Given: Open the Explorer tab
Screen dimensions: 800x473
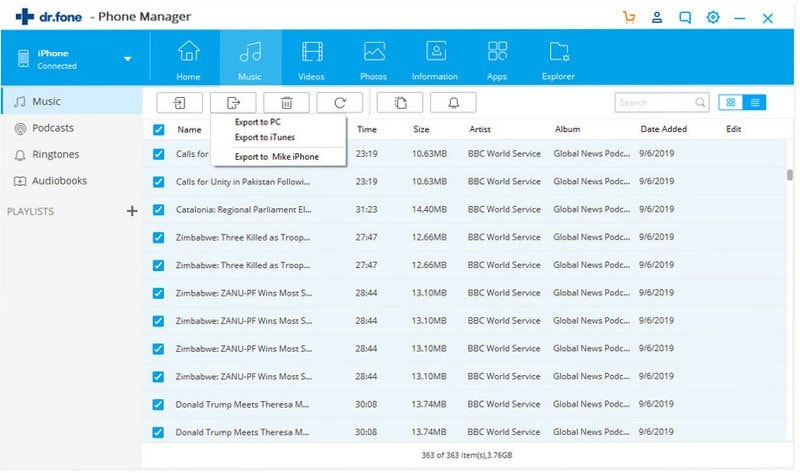Looking at the screenshot, I should click(558, 59).
